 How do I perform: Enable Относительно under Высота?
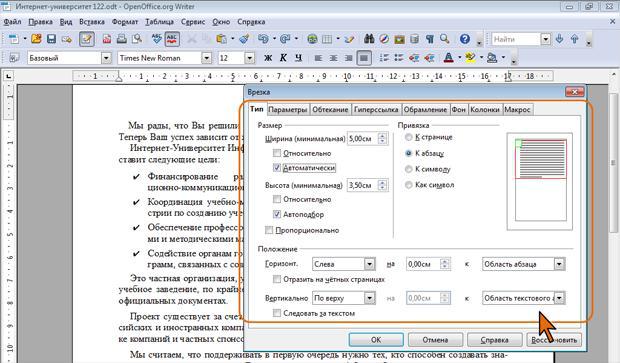click(x=277, y=199)
